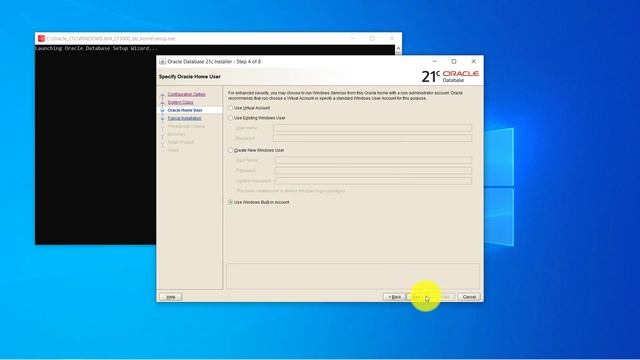Maximize the Oracle installer window
The image size is (640, 360).
454,61
